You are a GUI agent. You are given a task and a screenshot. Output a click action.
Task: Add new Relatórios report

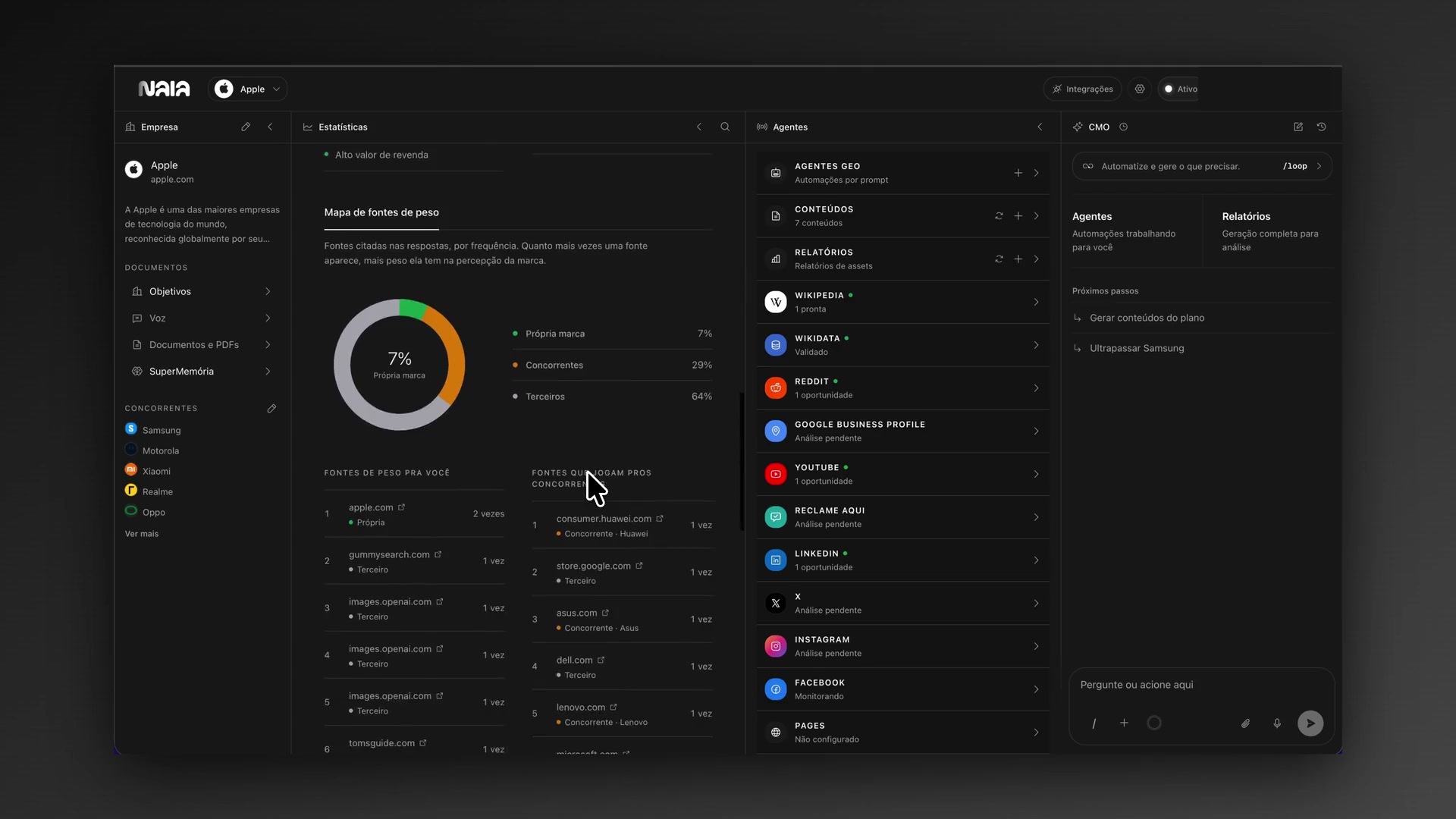coord(1018,259)
